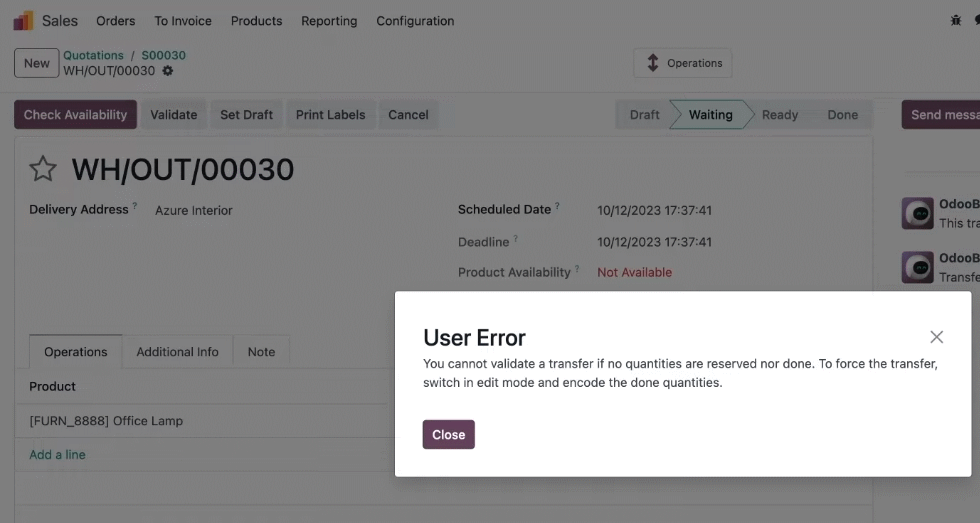Screen dimensions: 980x523
Task: Mark transfer as favorite with star
Action: [42, 169]
